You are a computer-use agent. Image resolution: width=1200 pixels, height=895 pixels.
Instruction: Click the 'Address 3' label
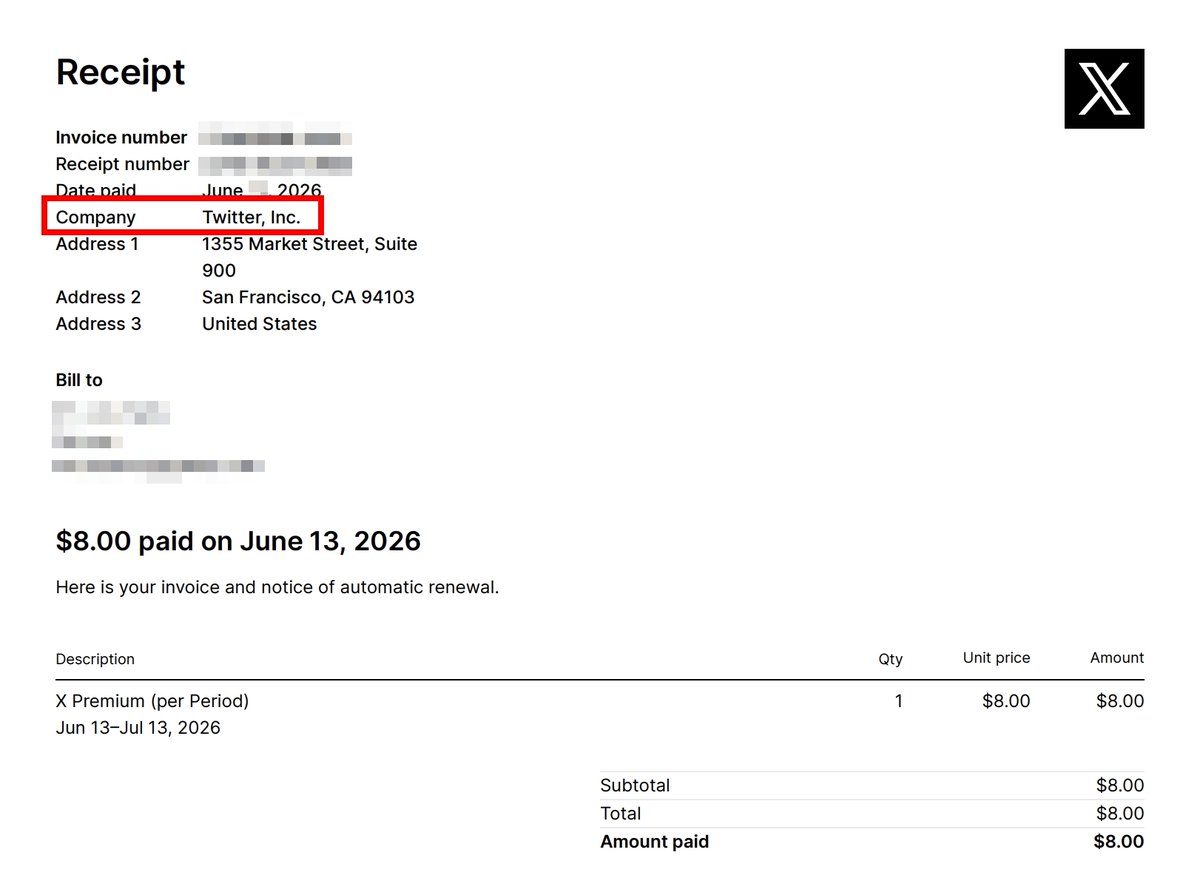[98, 324]
